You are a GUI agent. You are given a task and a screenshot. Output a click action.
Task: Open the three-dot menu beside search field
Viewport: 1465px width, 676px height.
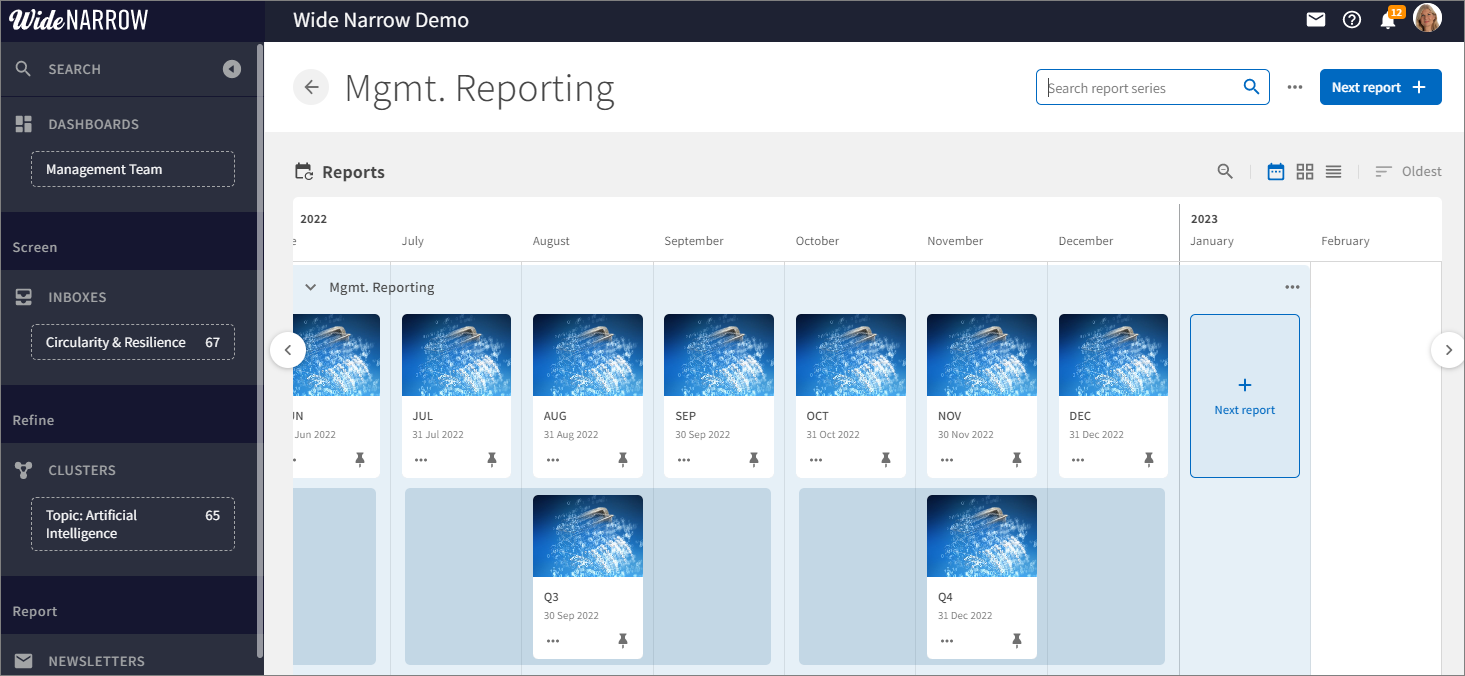pos(1295,87)
